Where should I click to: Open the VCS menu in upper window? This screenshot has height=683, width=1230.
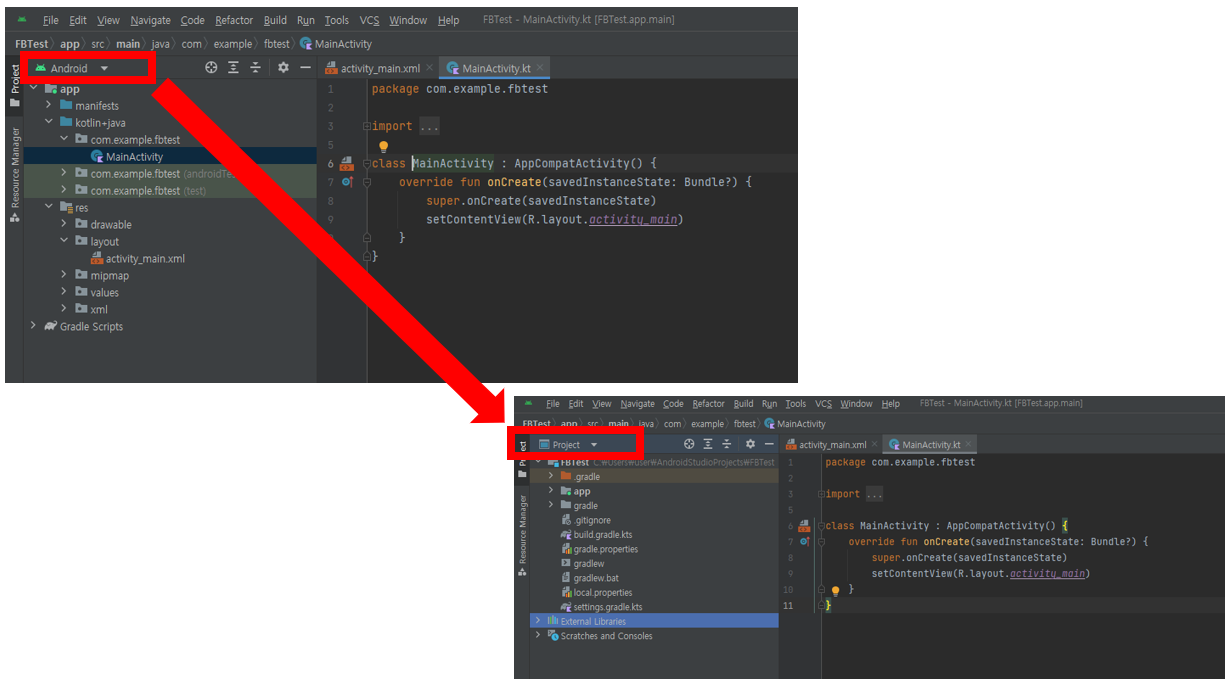(370, 20)
